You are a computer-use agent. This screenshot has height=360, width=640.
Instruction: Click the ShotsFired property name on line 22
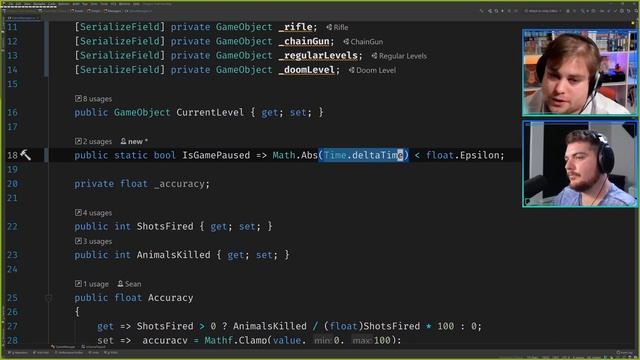click(165, 226)
